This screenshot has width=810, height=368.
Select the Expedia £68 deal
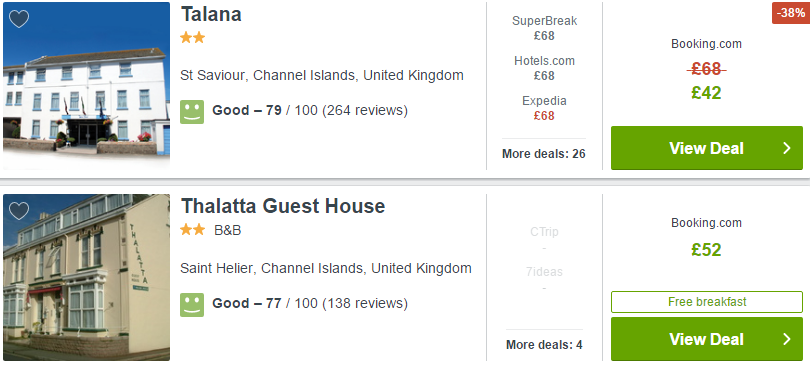(x=544, y=108)
